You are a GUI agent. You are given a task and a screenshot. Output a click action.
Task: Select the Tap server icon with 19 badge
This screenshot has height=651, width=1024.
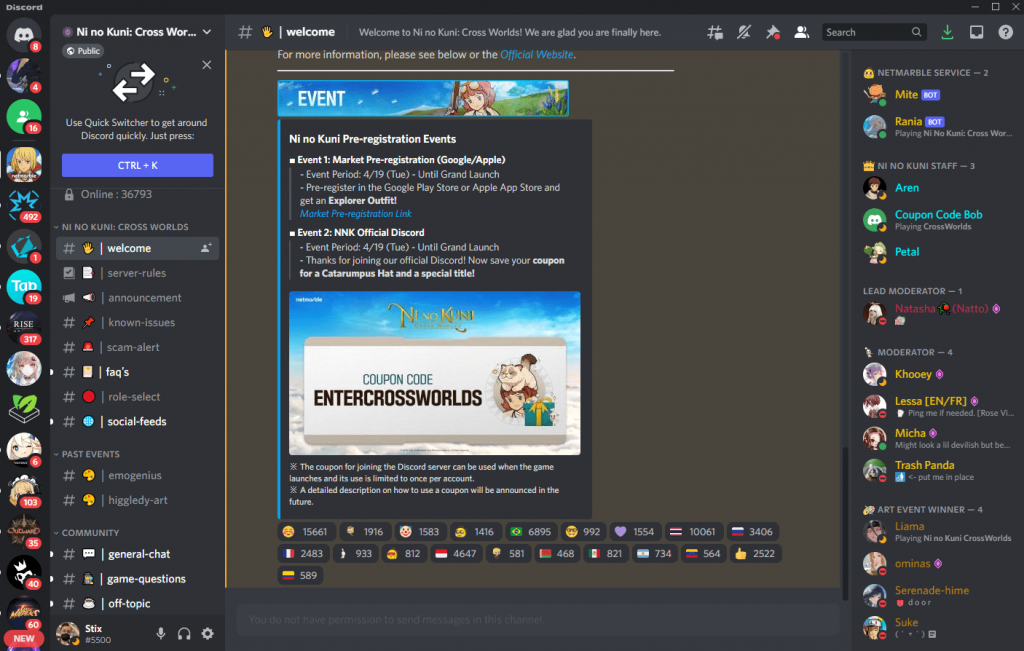[24, 287]
